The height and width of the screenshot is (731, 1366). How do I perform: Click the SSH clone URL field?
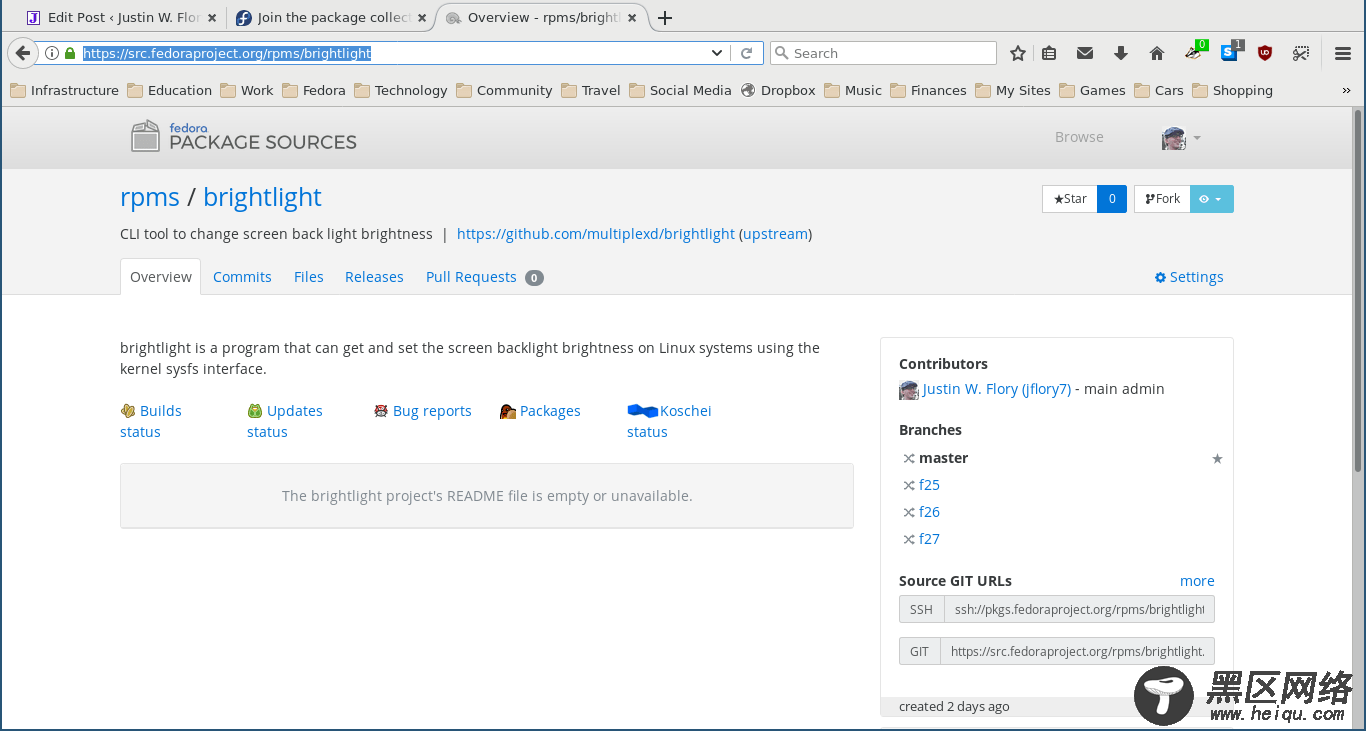point(1079,609)
